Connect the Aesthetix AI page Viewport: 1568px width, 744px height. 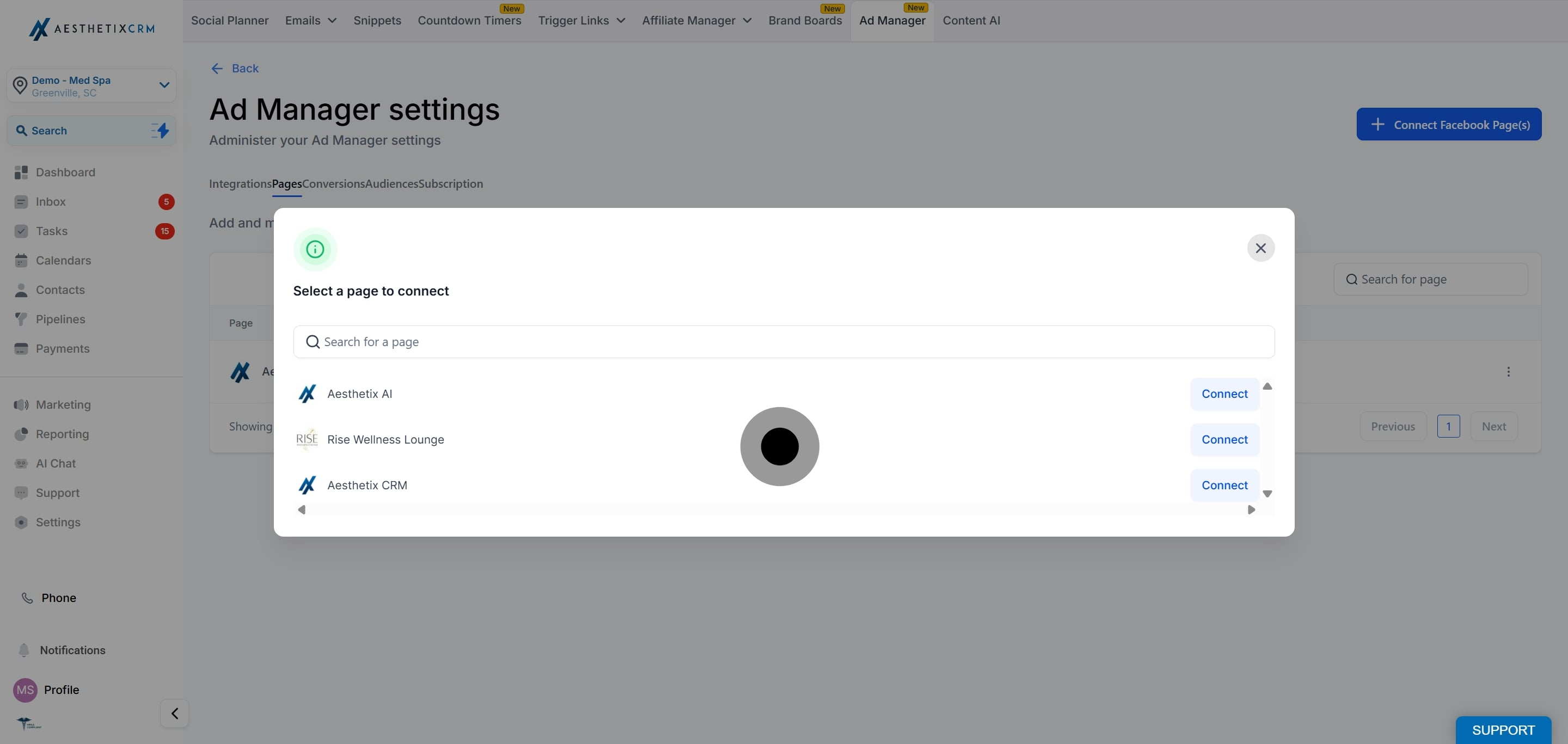click(1224, 394)
